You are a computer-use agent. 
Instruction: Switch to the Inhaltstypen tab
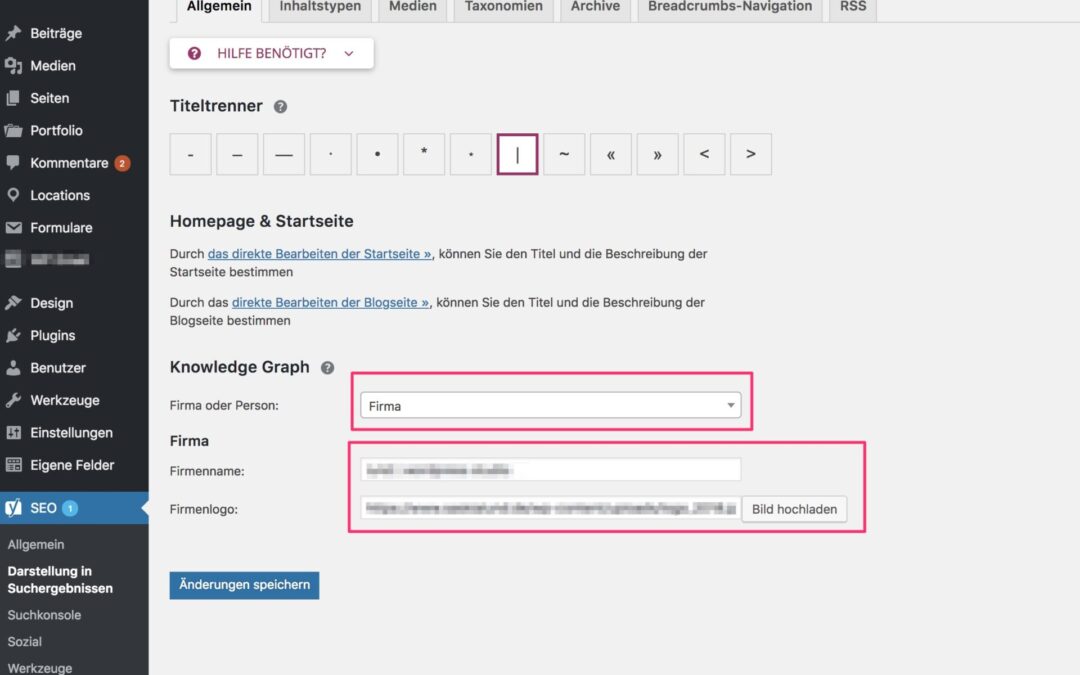click(x=320, y=7)
